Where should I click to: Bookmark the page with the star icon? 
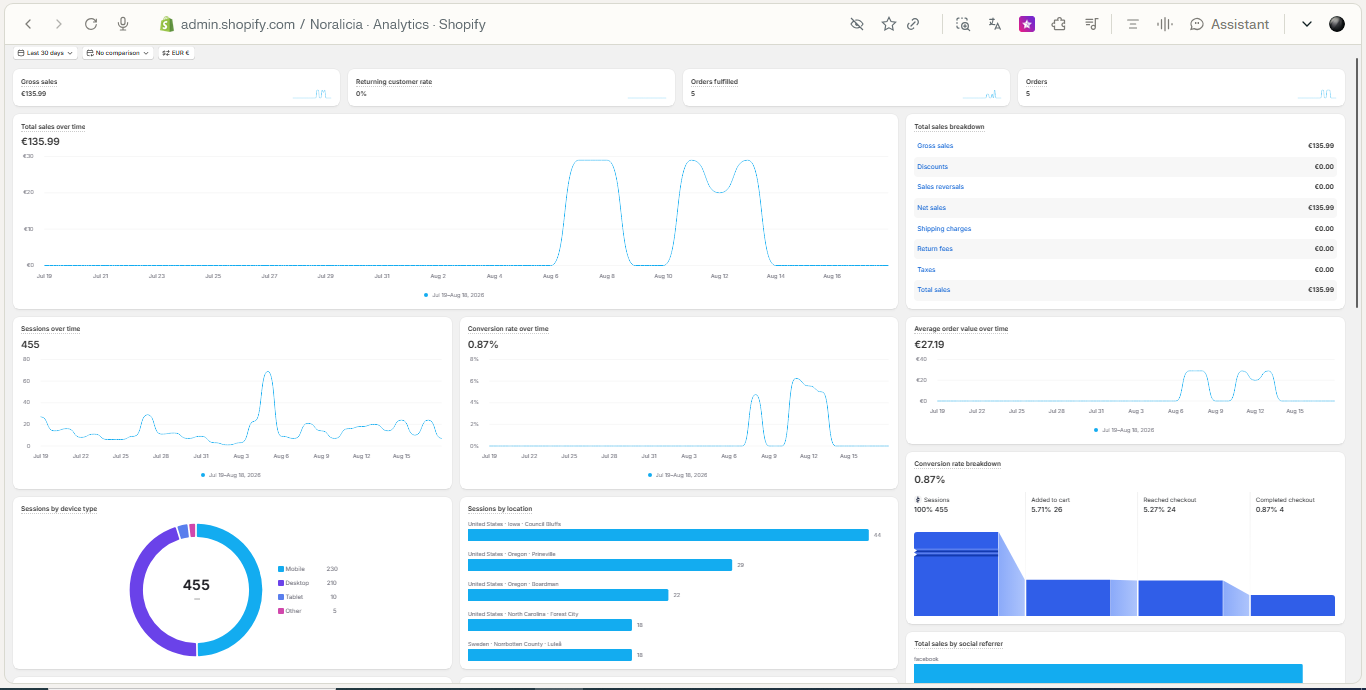(x=888, y=24)
